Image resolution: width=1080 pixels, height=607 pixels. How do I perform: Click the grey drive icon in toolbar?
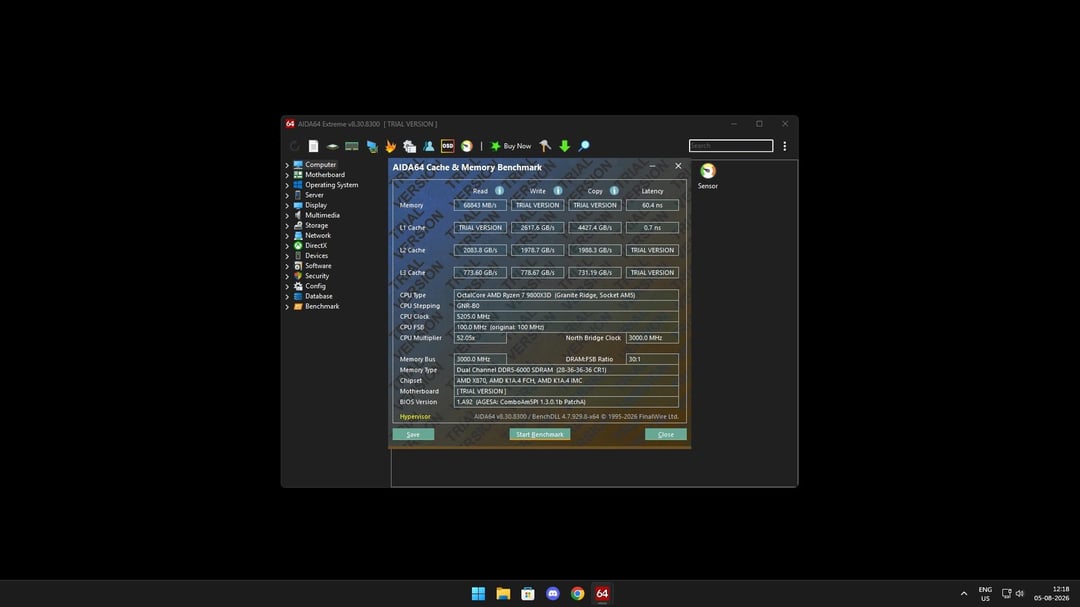coord(332,146)
